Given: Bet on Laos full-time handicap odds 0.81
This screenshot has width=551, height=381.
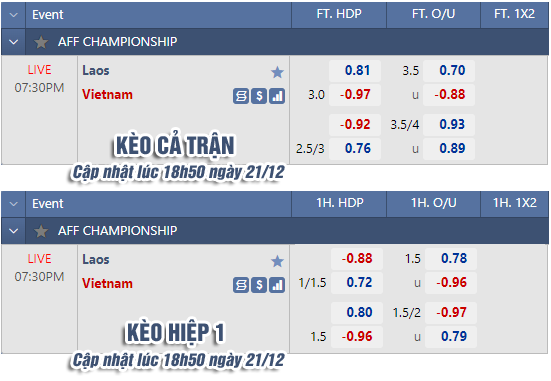Looking at the screenshot, I should 355,71.
